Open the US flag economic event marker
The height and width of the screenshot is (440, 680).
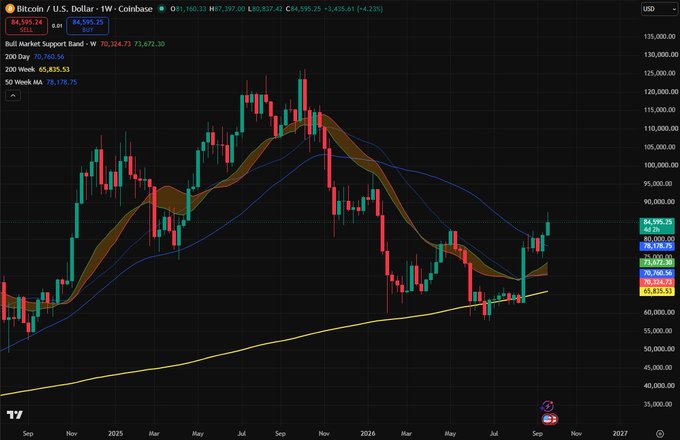pyautogui.click(x=549, y=419)
